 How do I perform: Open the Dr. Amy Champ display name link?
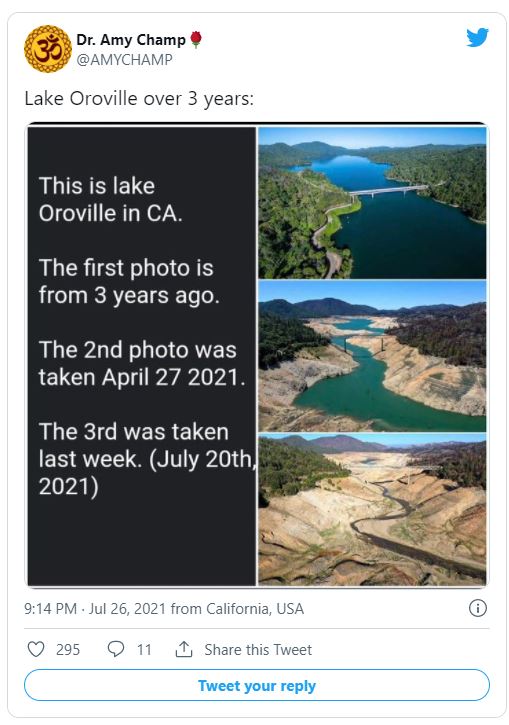pos(131,40)
